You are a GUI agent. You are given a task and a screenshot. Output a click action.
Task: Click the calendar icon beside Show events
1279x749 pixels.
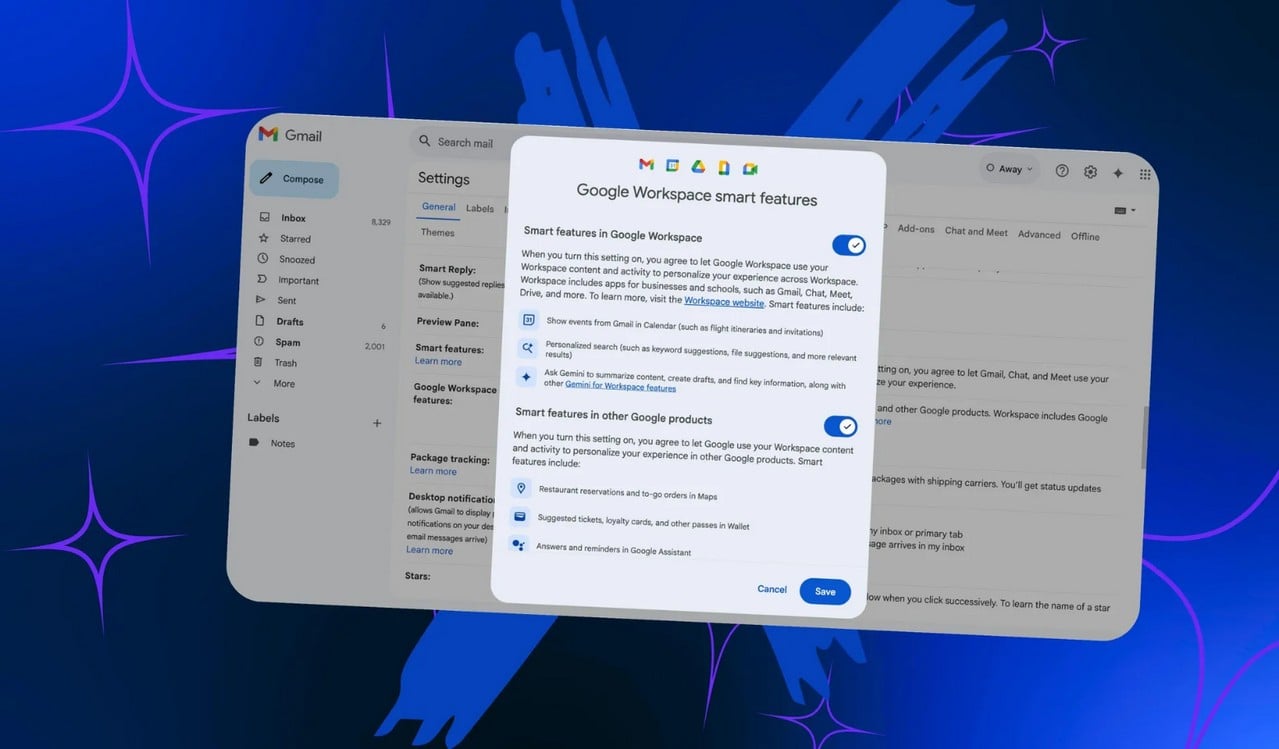529,321
